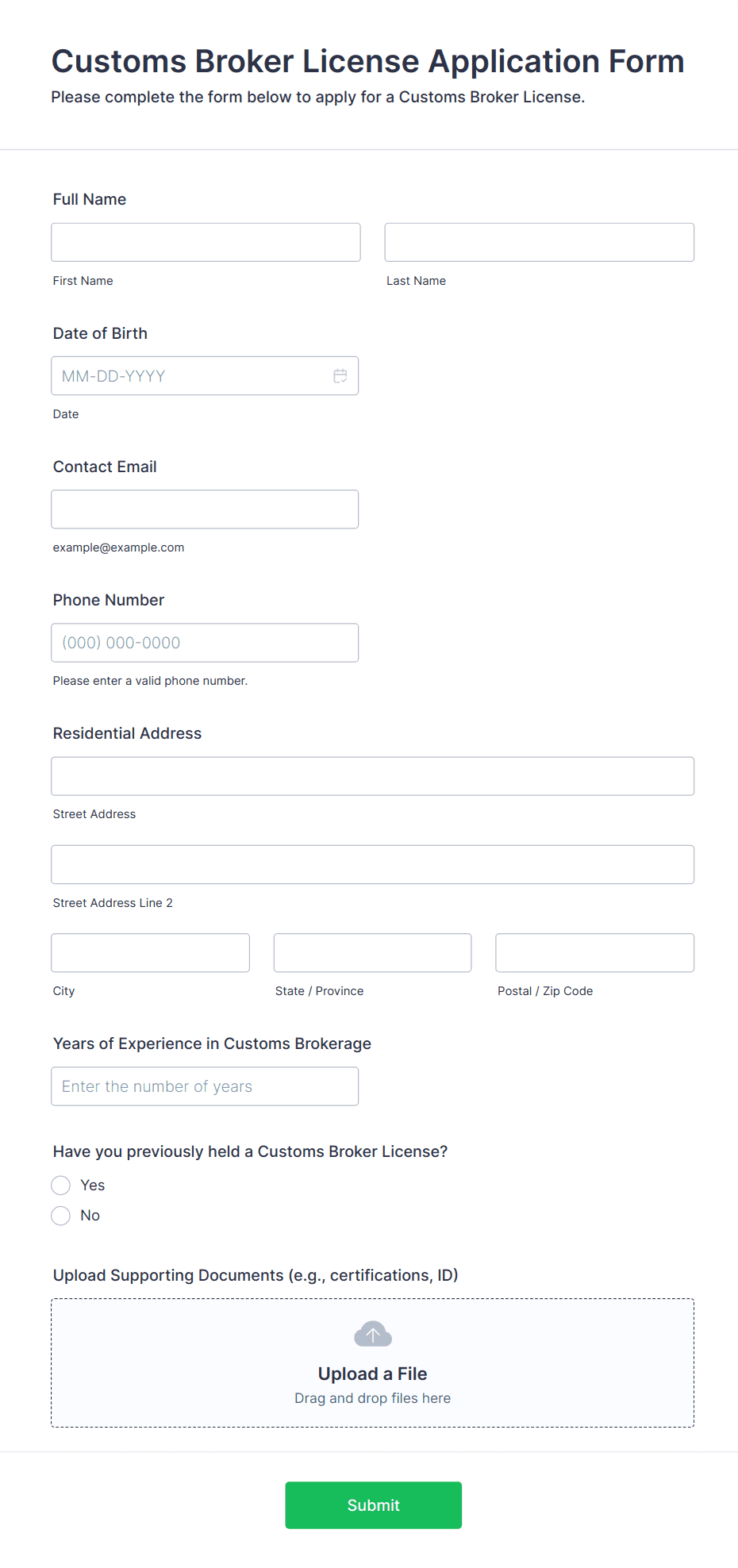This screenshot has width=738, height=1568.
Task: Open the date picker calendar icon
Action: tap(340, 376)
